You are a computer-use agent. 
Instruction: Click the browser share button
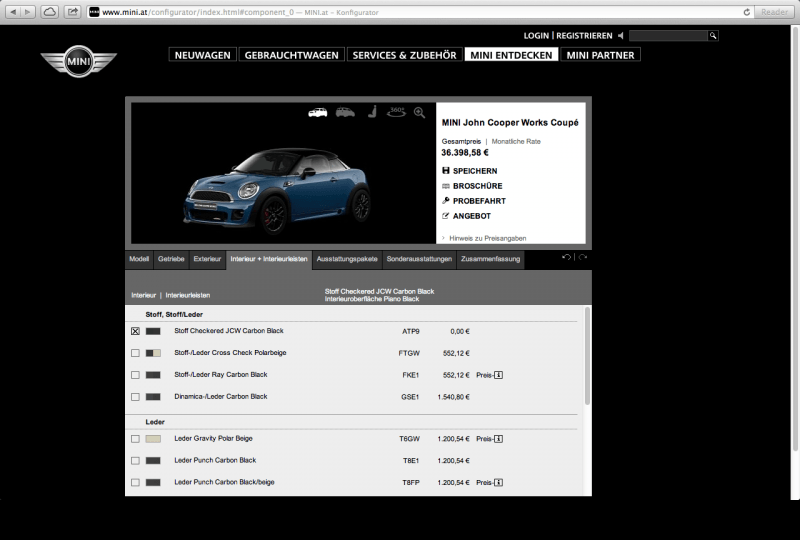pos(73,12)
